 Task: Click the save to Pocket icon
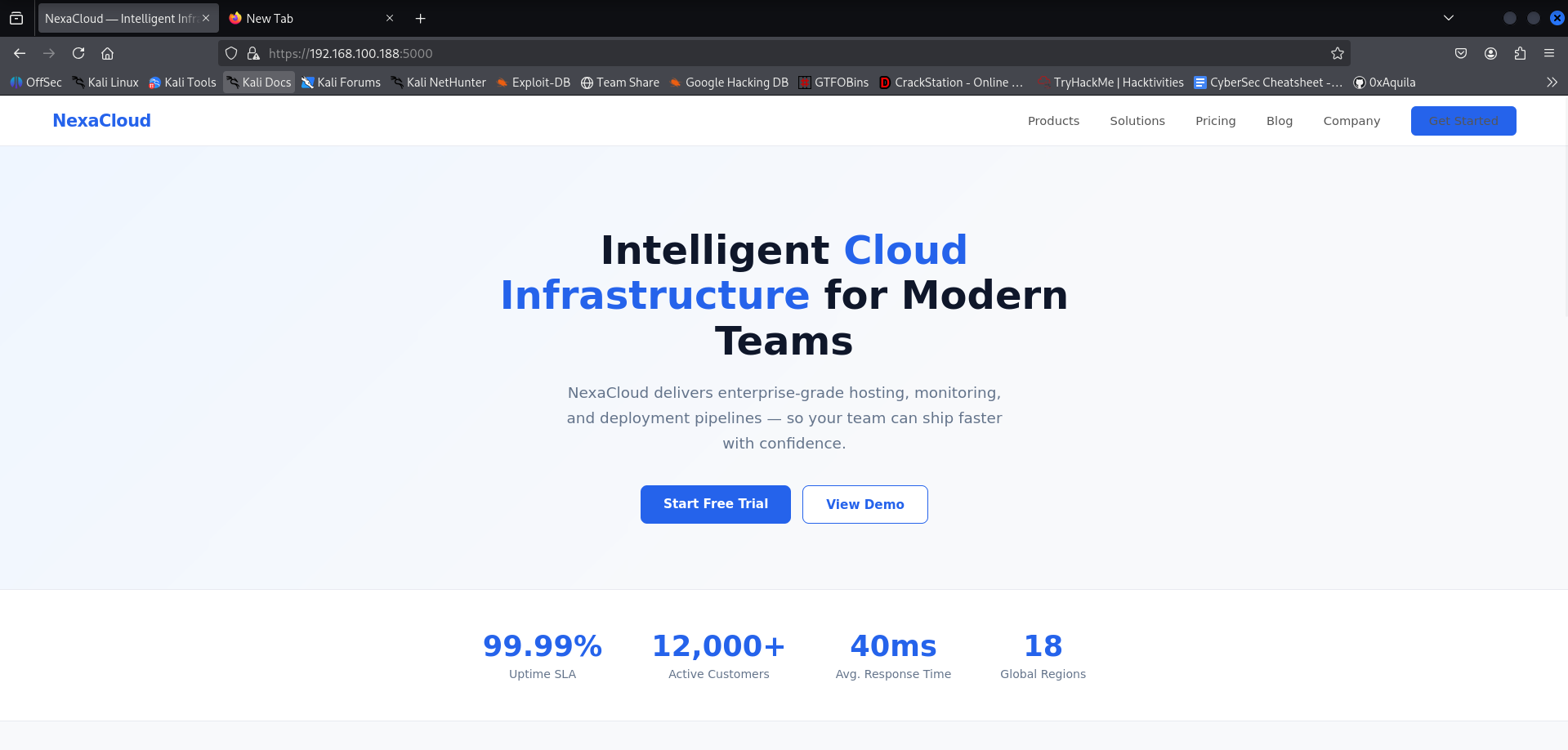coord(1462,53)
